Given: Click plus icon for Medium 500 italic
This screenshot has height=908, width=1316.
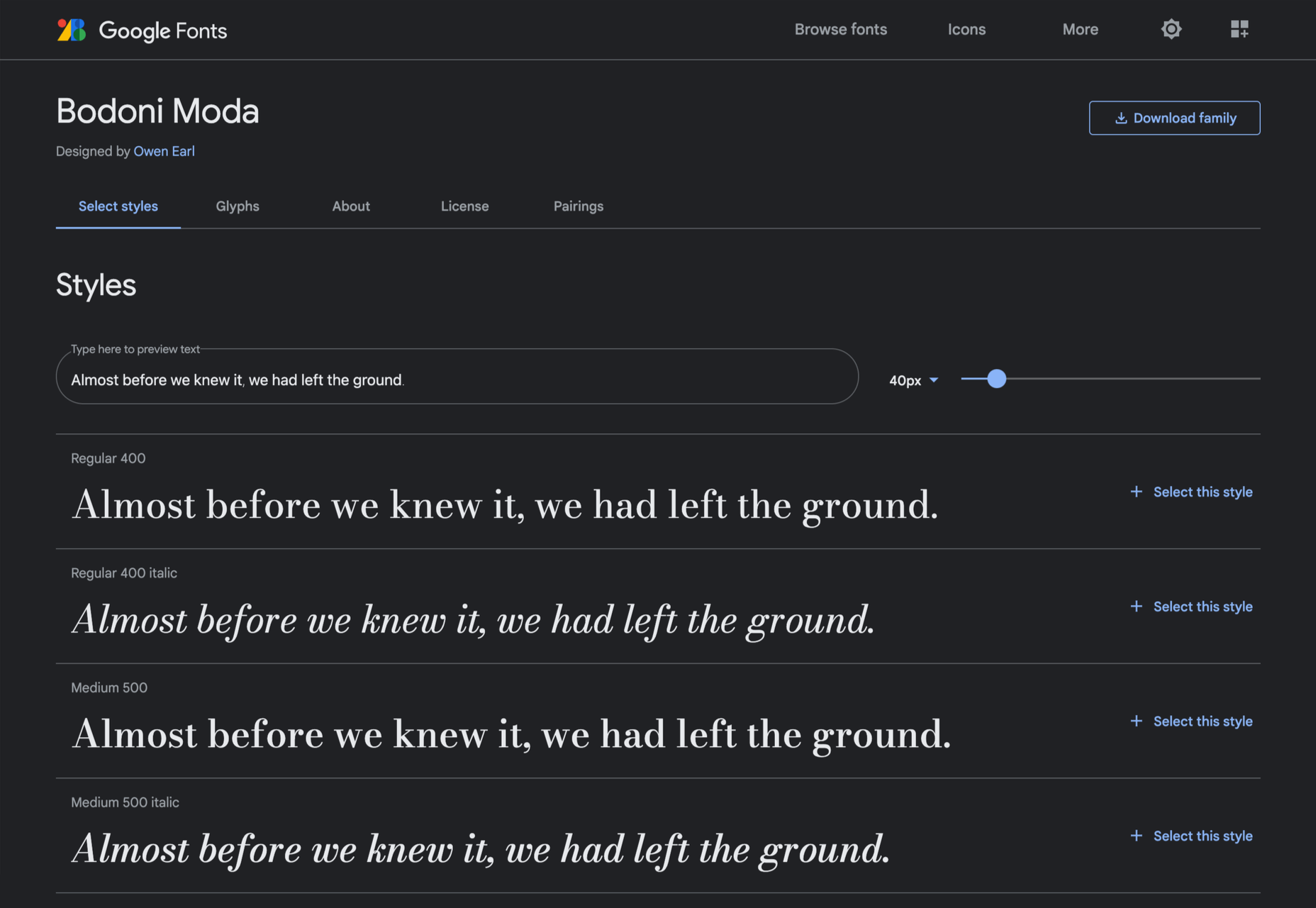Looking at the screenshot, I should [x=1136, y=836].
